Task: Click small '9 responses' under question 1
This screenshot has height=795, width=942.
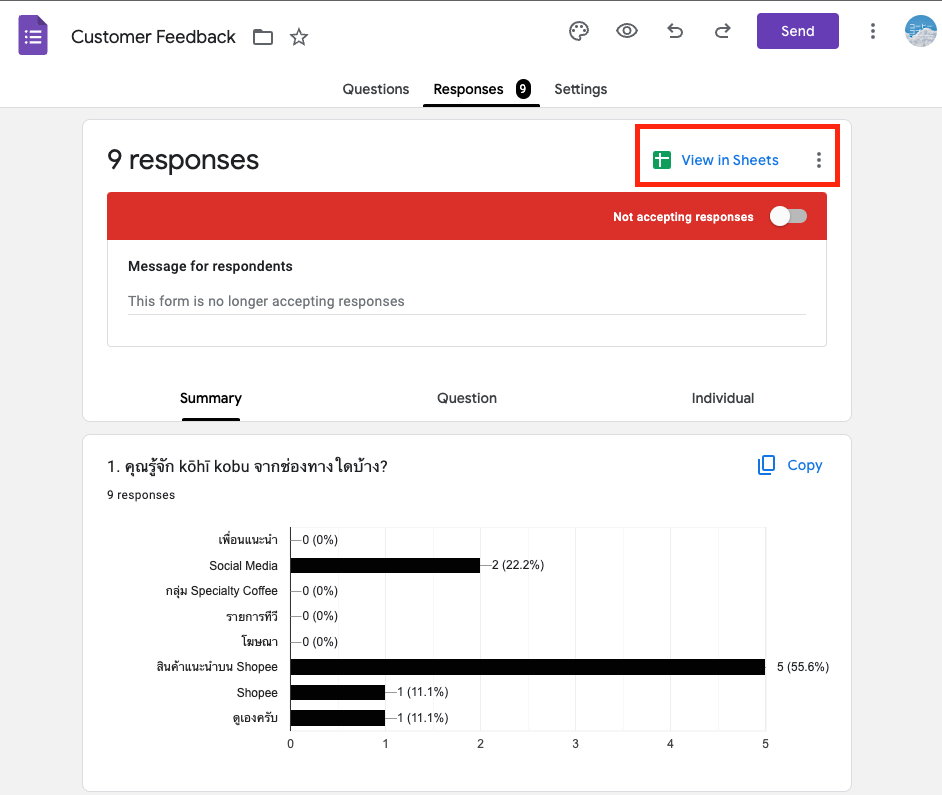Action: pos(141,495)
